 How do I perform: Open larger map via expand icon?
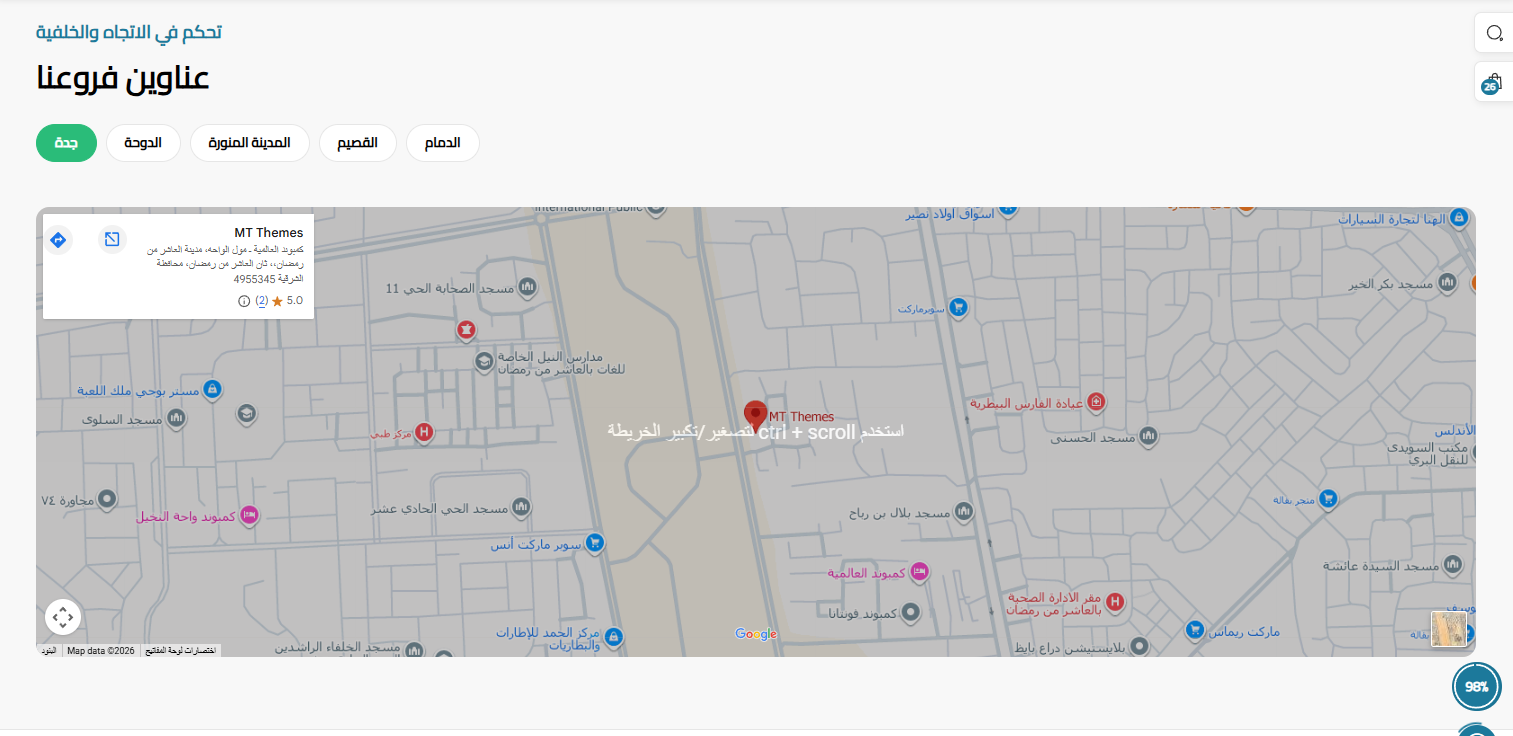(112, 239)
